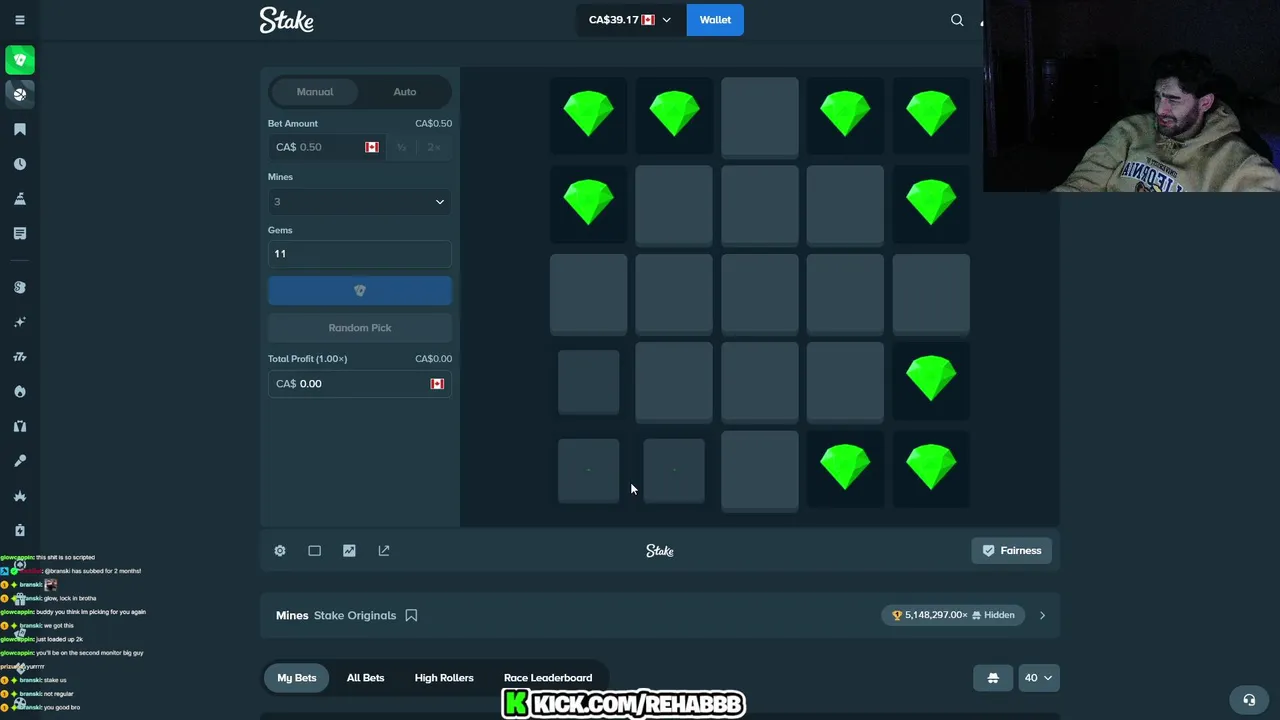This screenshot has height=720, width=1280.
Task: Click chat message 'just loaded up 2k'
Action: coord(59,639)
